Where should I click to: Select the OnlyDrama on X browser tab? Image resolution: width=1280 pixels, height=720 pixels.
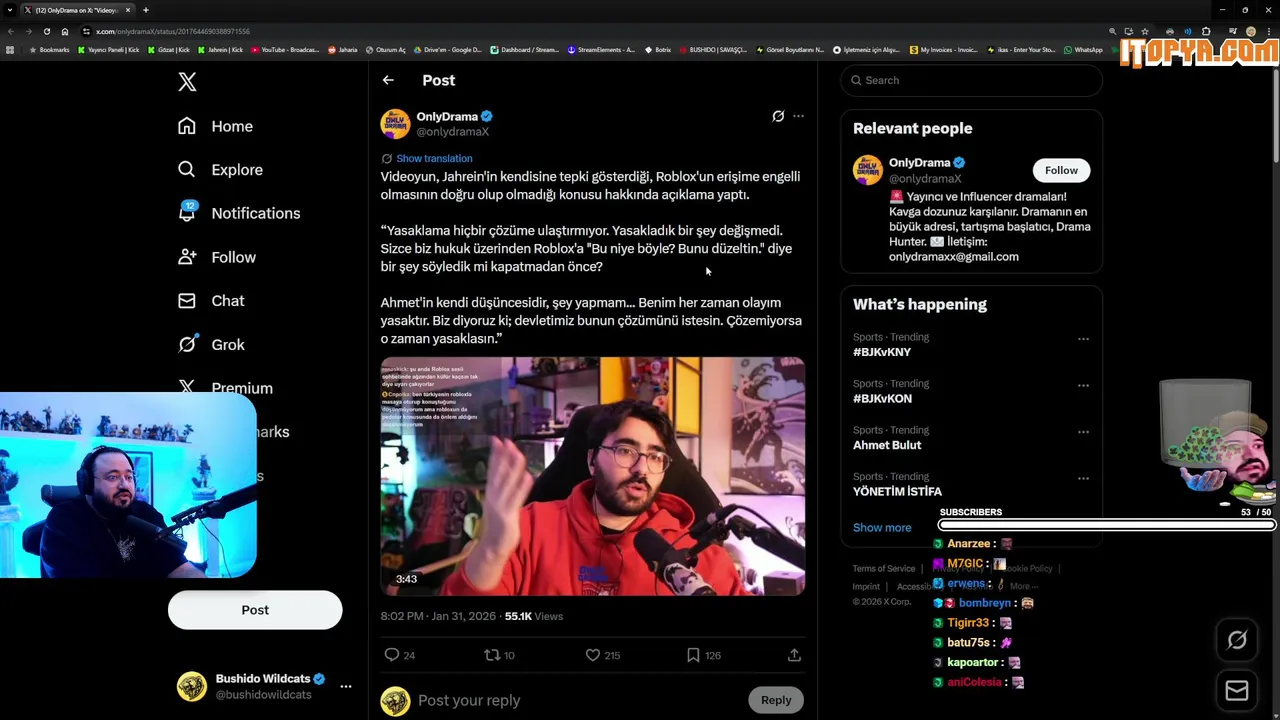point(77,10)
